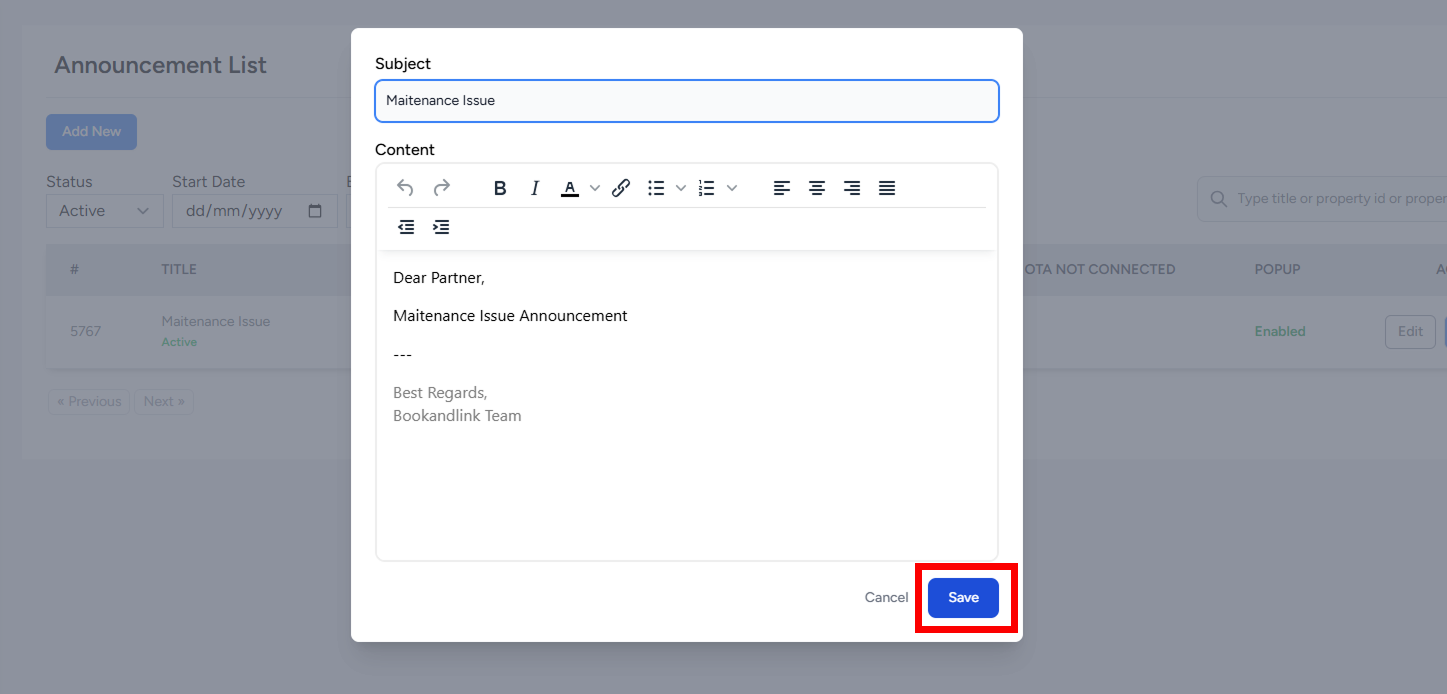This screenshot has width=1447, height=694.
Task: Align text left
Action: pos(782,188)
